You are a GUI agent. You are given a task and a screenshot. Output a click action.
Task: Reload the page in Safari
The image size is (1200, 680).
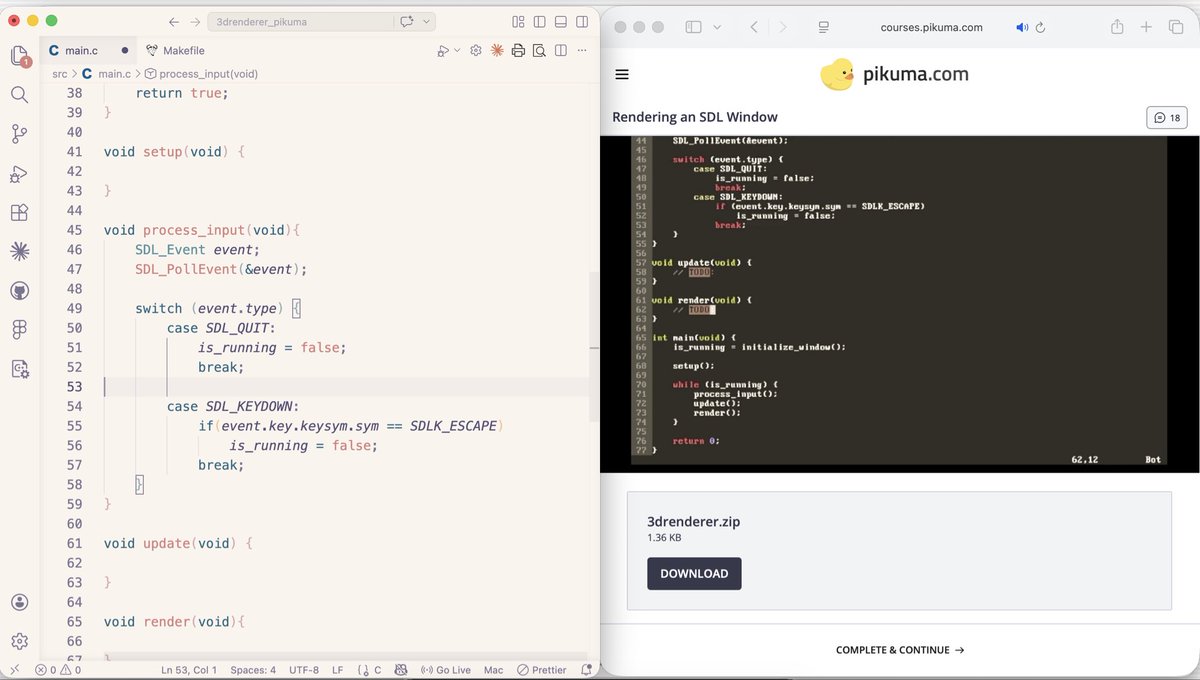1041,27
